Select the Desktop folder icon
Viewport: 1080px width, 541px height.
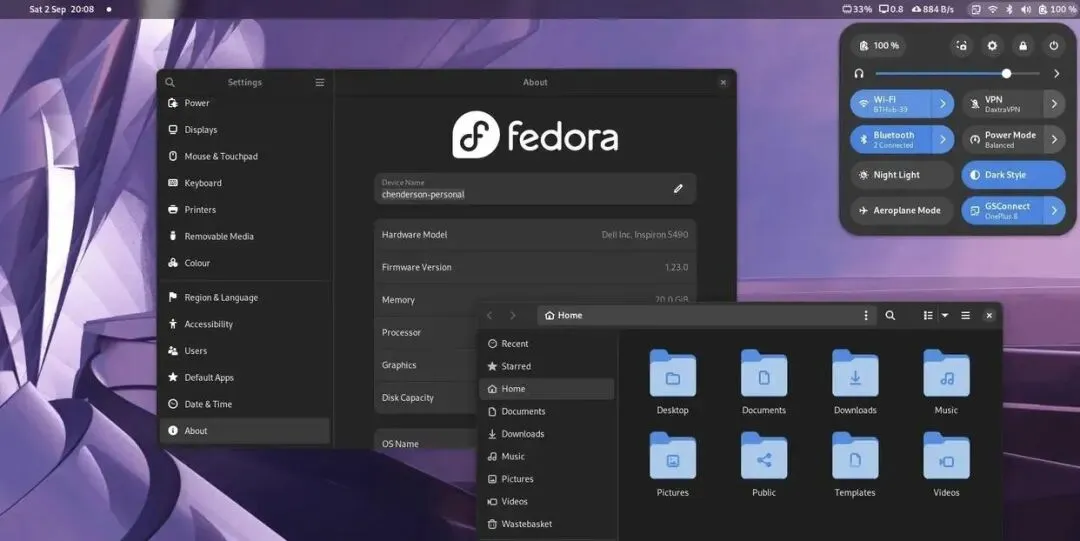click(x=672, y=374)
